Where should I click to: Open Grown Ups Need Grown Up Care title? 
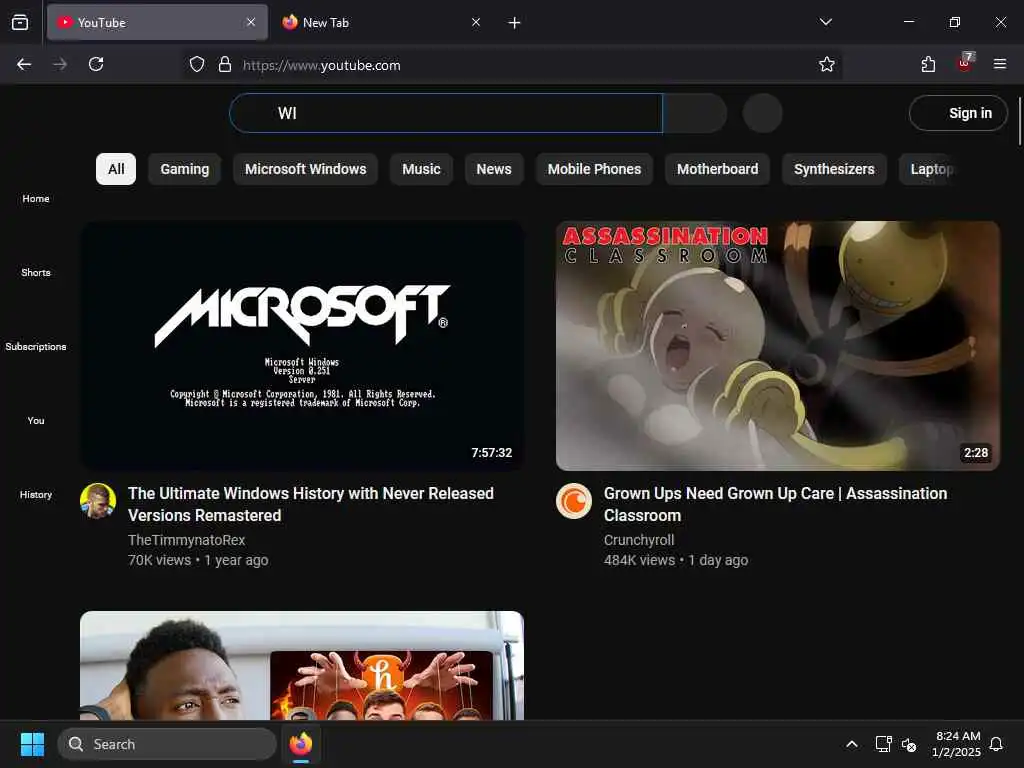click(775, 504)
